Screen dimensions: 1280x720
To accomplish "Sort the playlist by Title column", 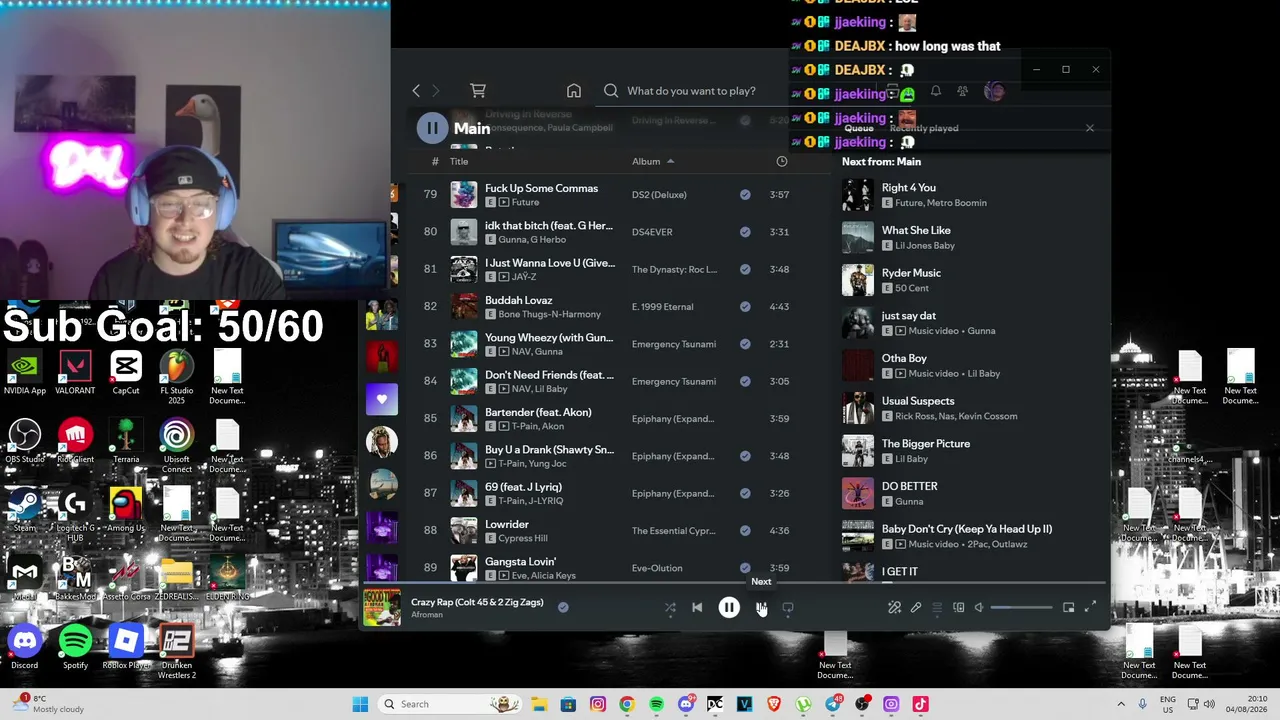I will (x=459, y=161).
